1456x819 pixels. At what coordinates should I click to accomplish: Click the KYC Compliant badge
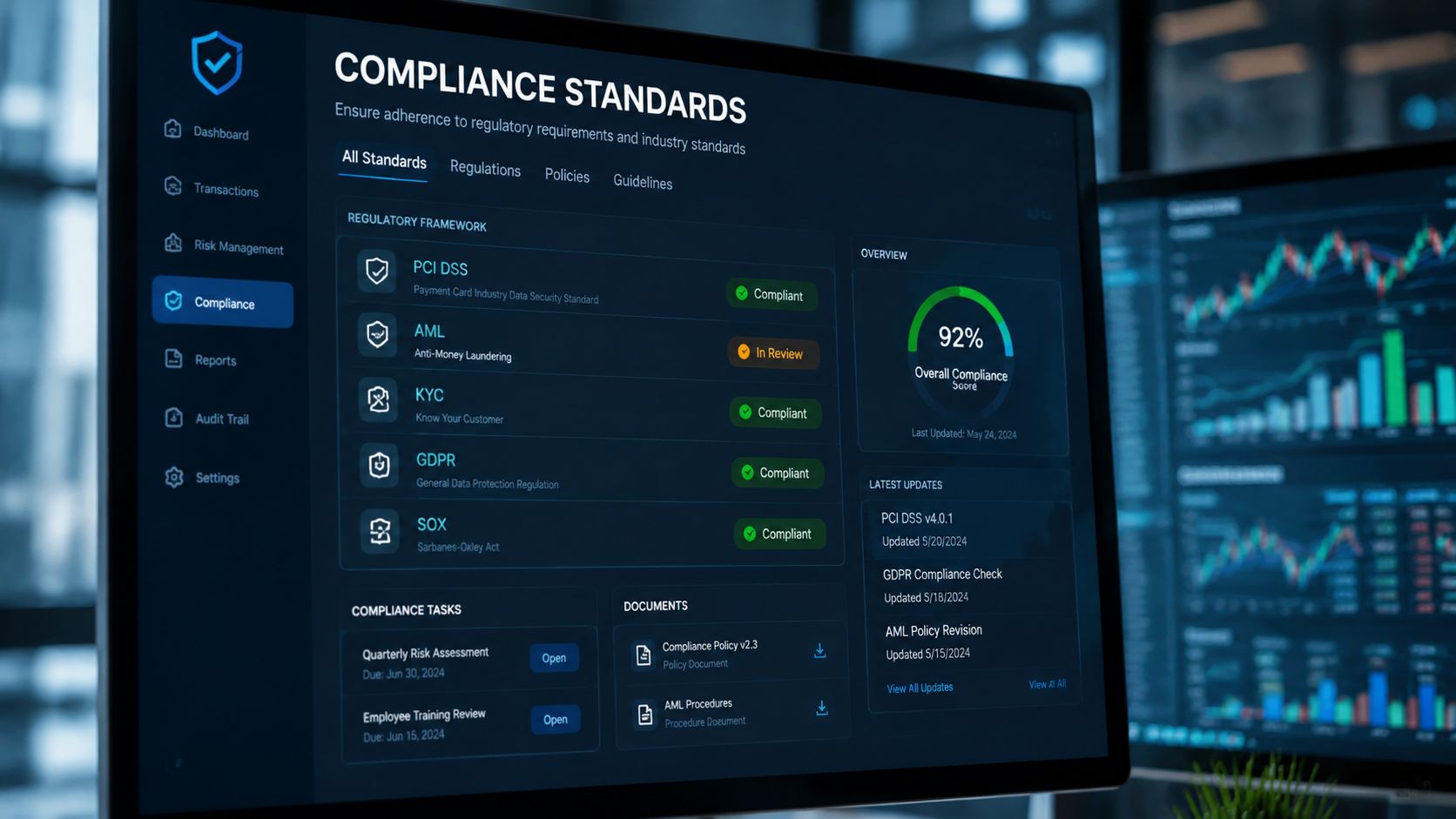(775, 413)
